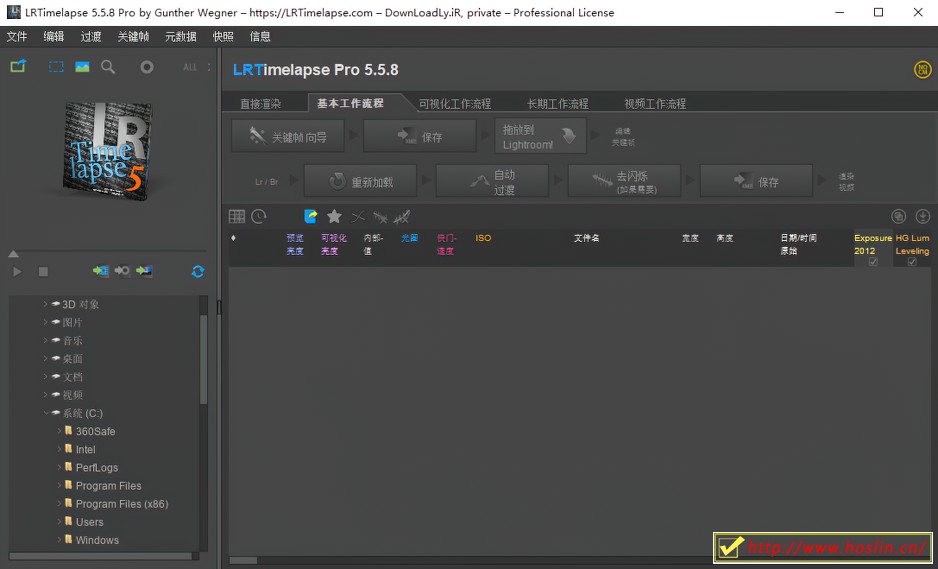938x569 pixels.
Task: Click the star rating icon
Action: (334, 216)
